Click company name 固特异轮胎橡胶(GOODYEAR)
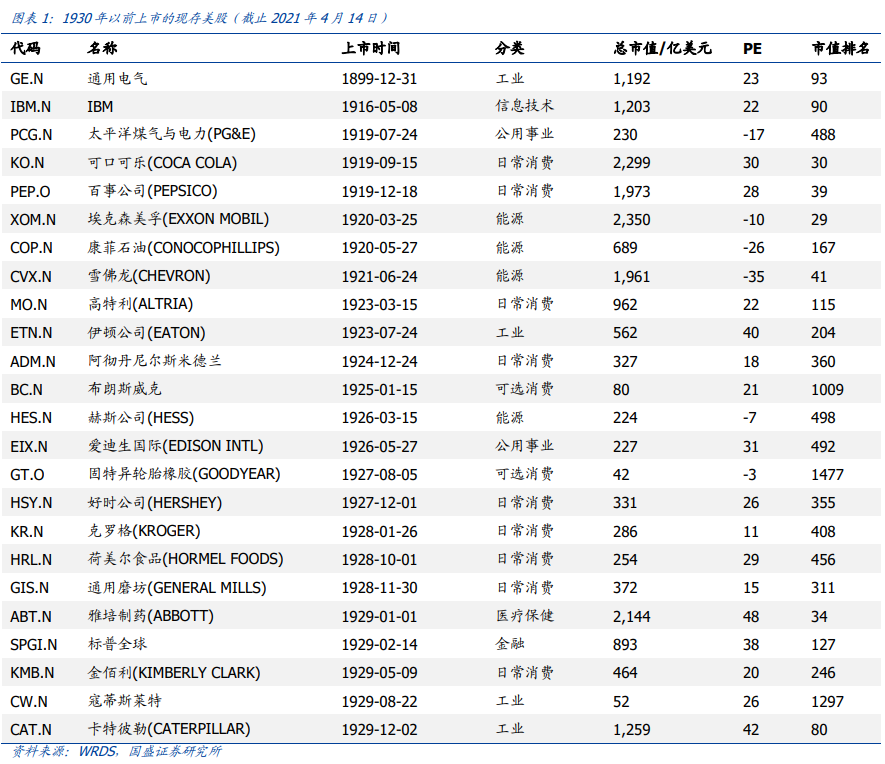The height and width of the screenshot is (764, 885). tap(184, 474)
